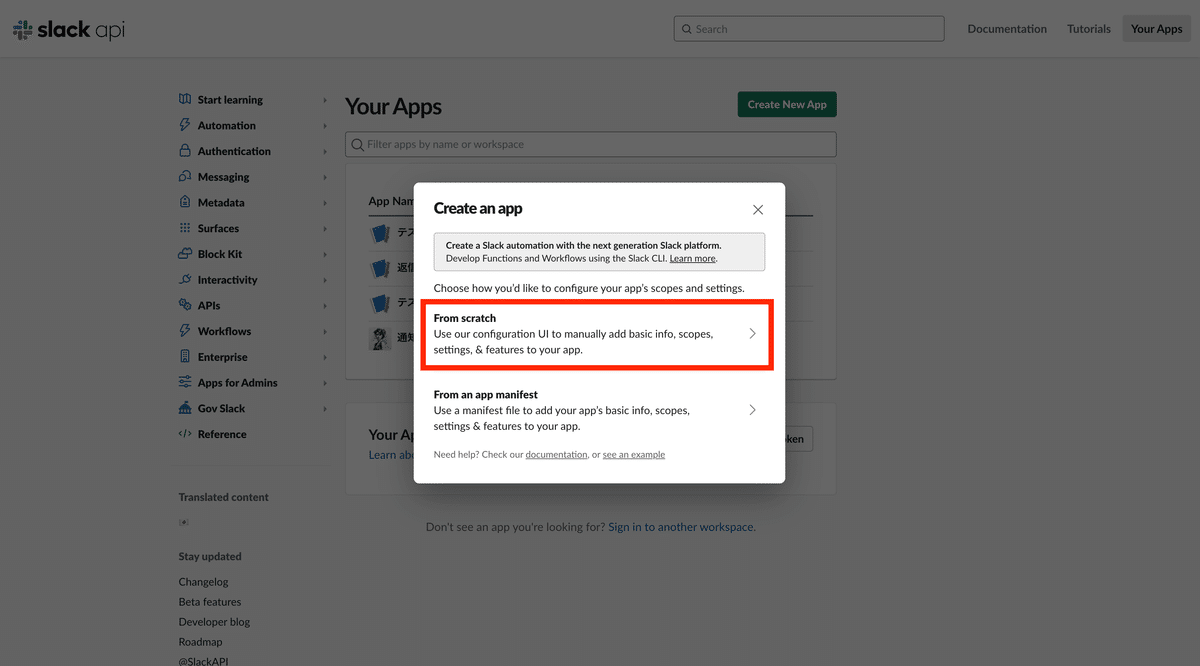This screenshot has height=666, width=1200.
Task: Expand the Block Kit section arrow
Action: (x=325, y=255)
